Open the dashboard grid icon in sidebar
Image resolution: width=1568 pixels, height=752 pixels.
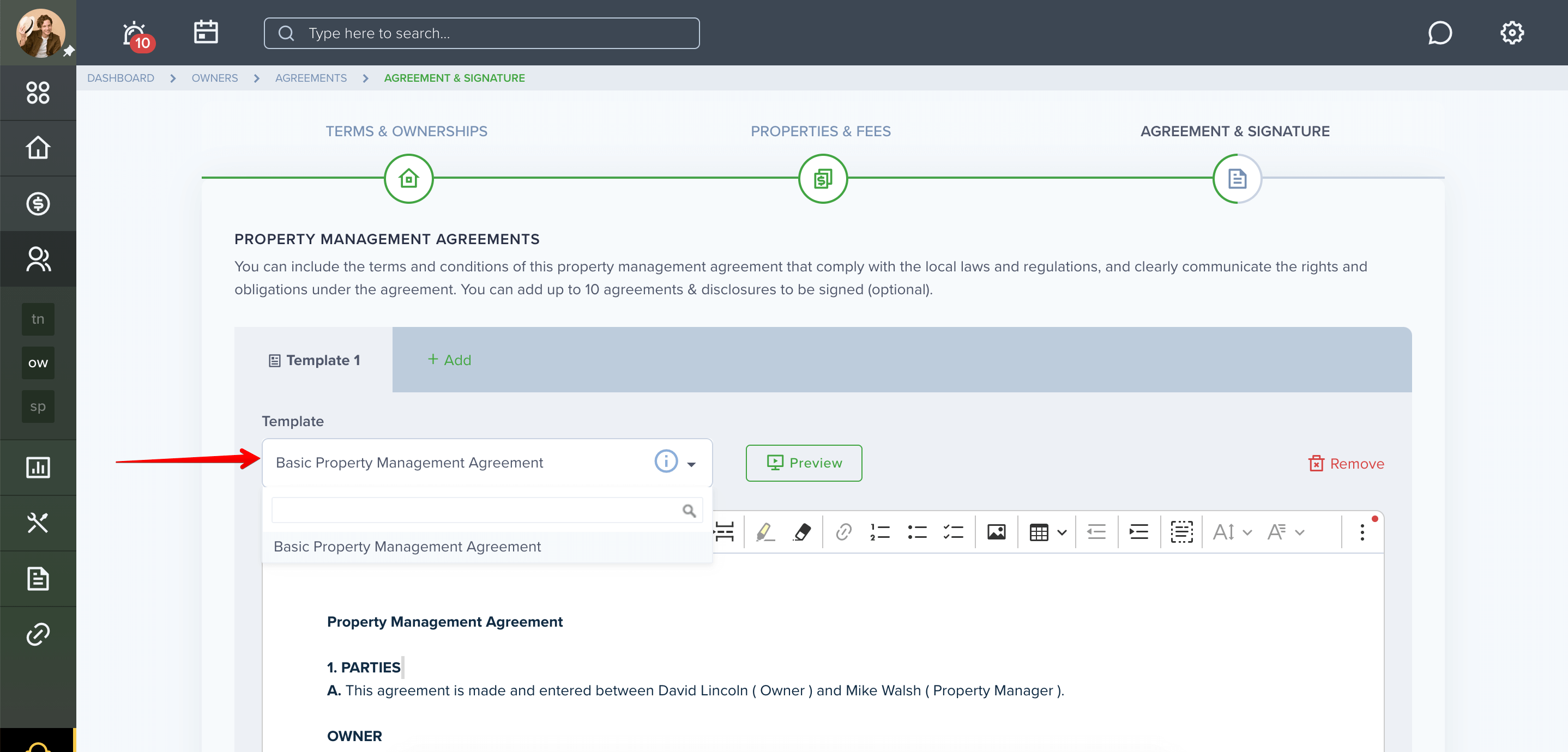point(38,93)
